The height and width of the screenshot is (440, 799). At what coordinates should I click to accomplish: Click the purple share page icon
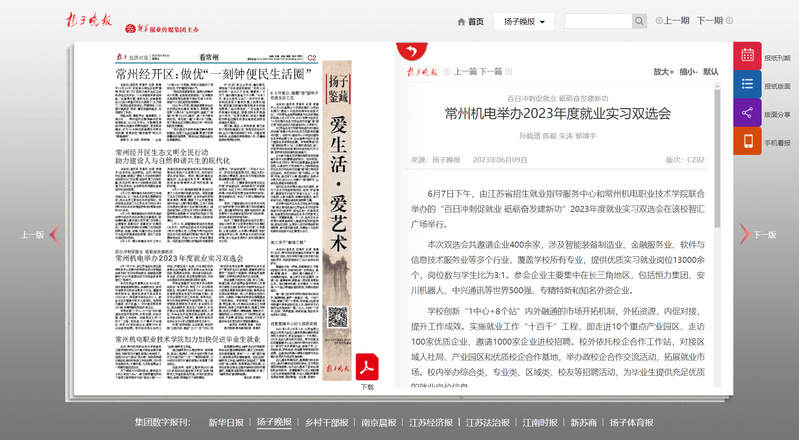747,113
